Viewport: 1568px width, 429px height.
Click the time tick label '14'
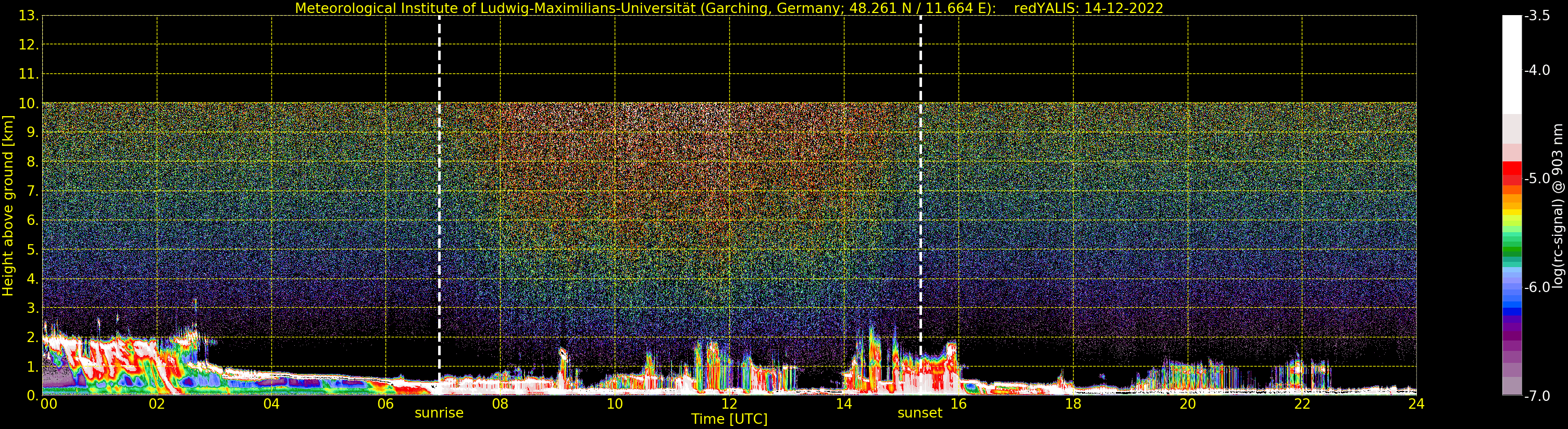coord(844,404)
